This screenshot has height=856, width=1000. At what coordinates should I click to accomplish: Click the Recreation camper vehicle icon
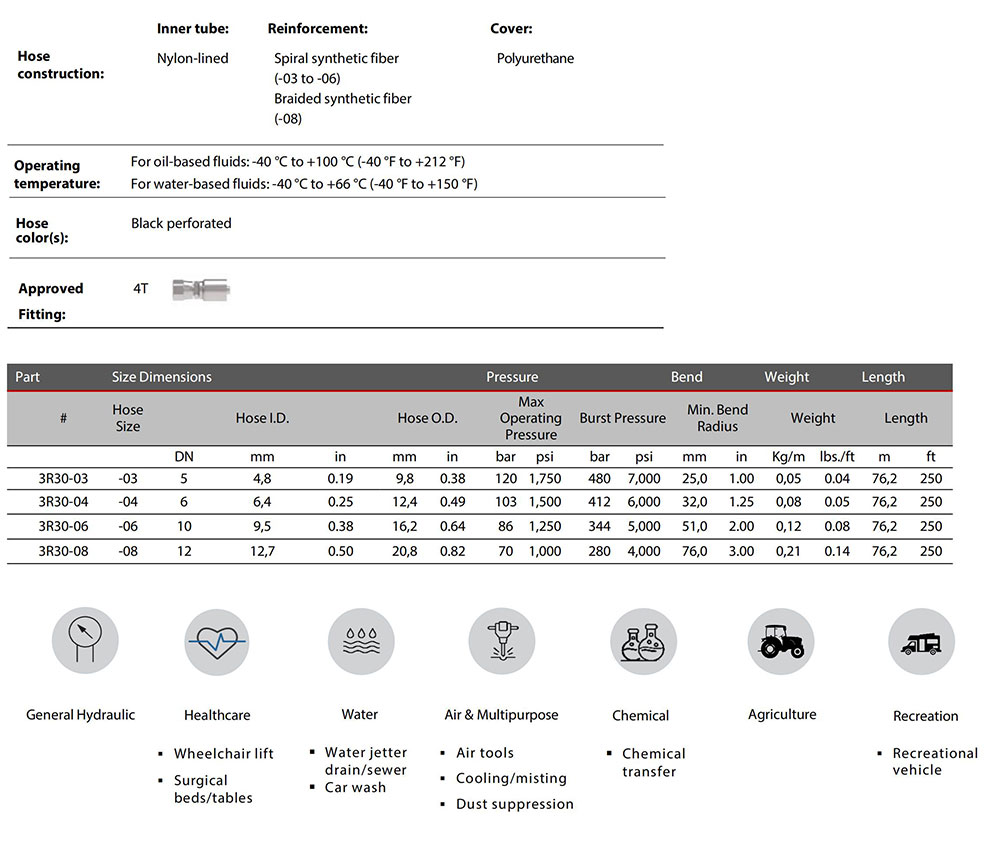point(921,641)
